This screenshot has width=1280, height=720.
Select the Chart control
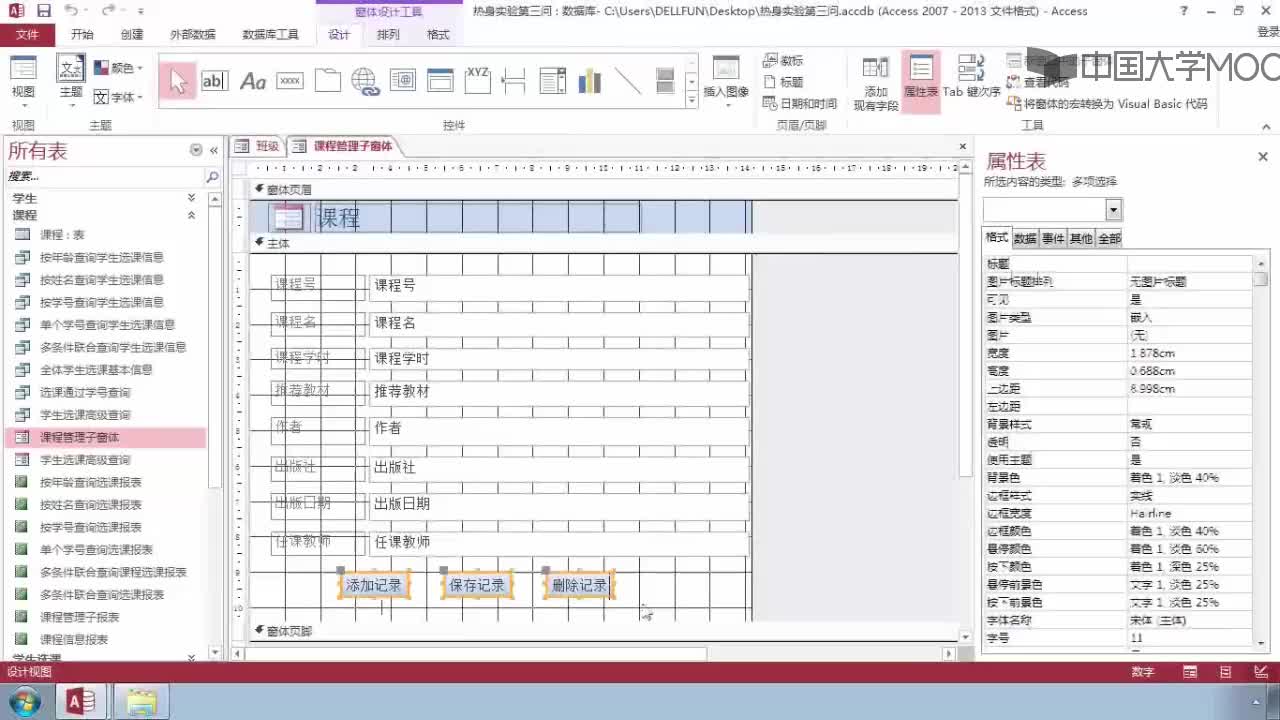pos(590,82)
